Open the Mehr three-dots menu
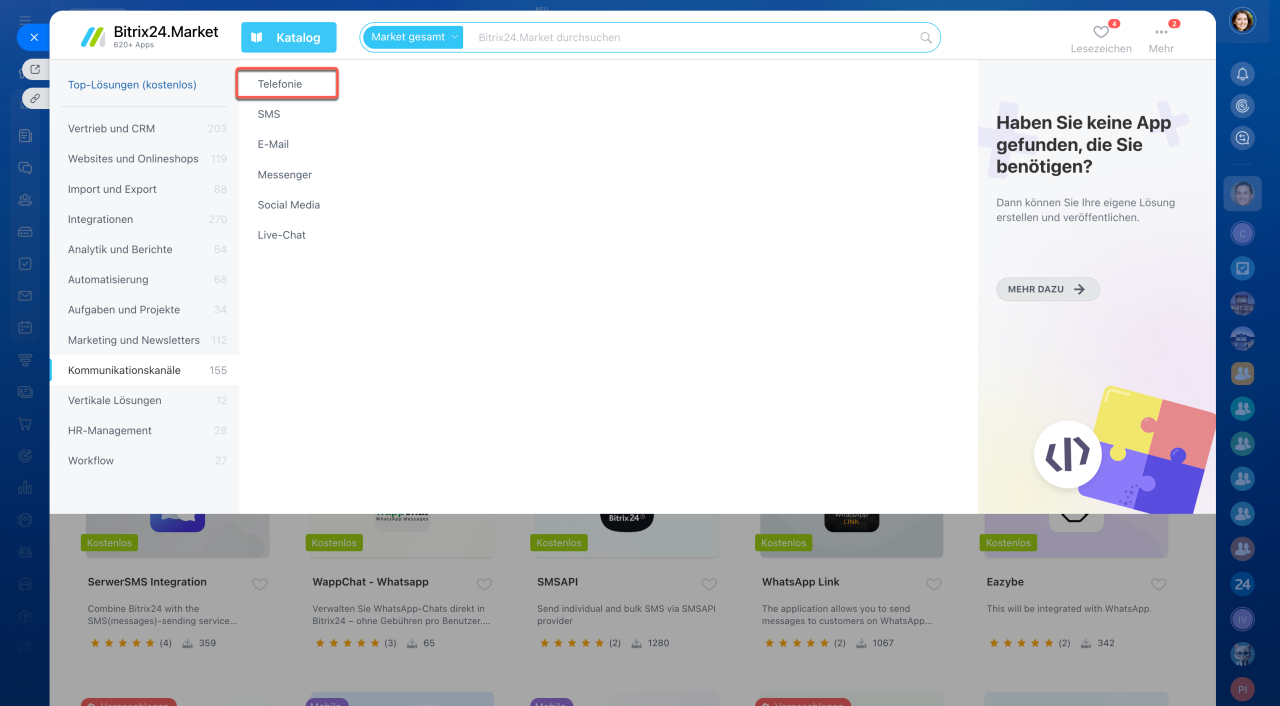The width and height of the screenshot is (1280, 706). pyautogui.click(x=1161, y=32)
